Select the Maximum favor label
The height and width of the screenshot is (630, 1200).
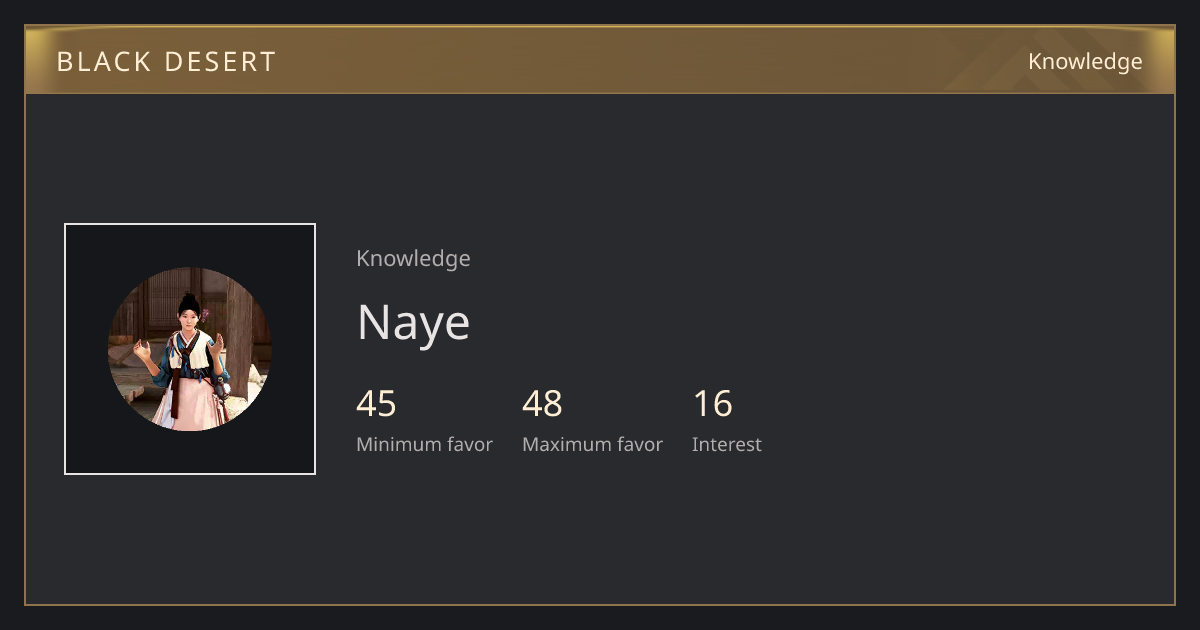click(x=592, y=444)
